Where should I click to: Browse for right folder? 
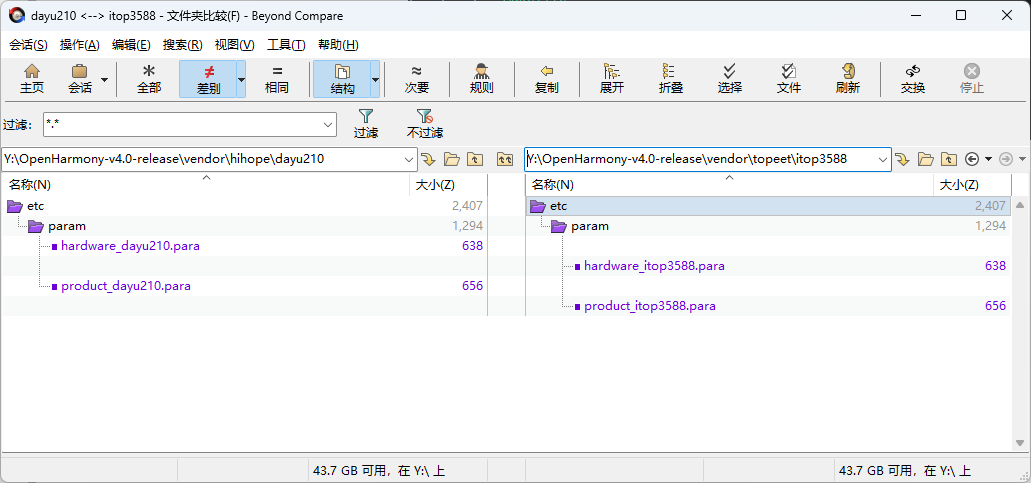(x=926, y=159)
